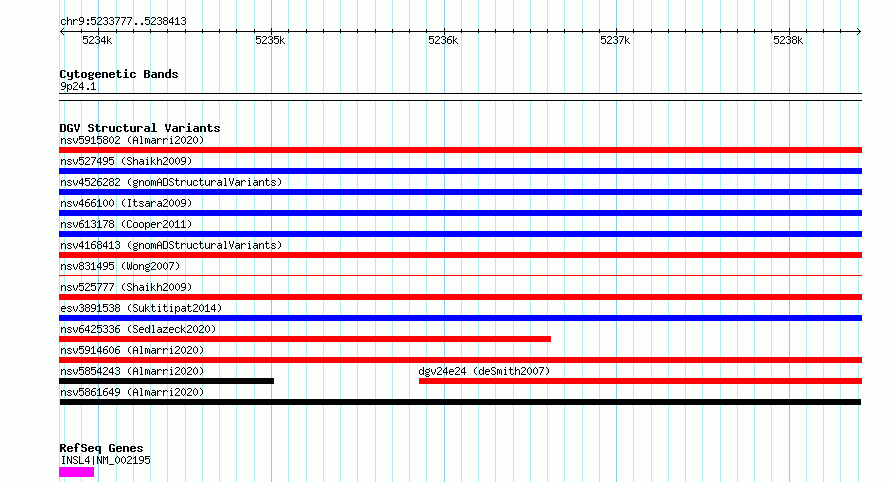Click the RefSeq Genes track heading
The width and height of the screenshot is (890, 482).
(x=101, y=448)
